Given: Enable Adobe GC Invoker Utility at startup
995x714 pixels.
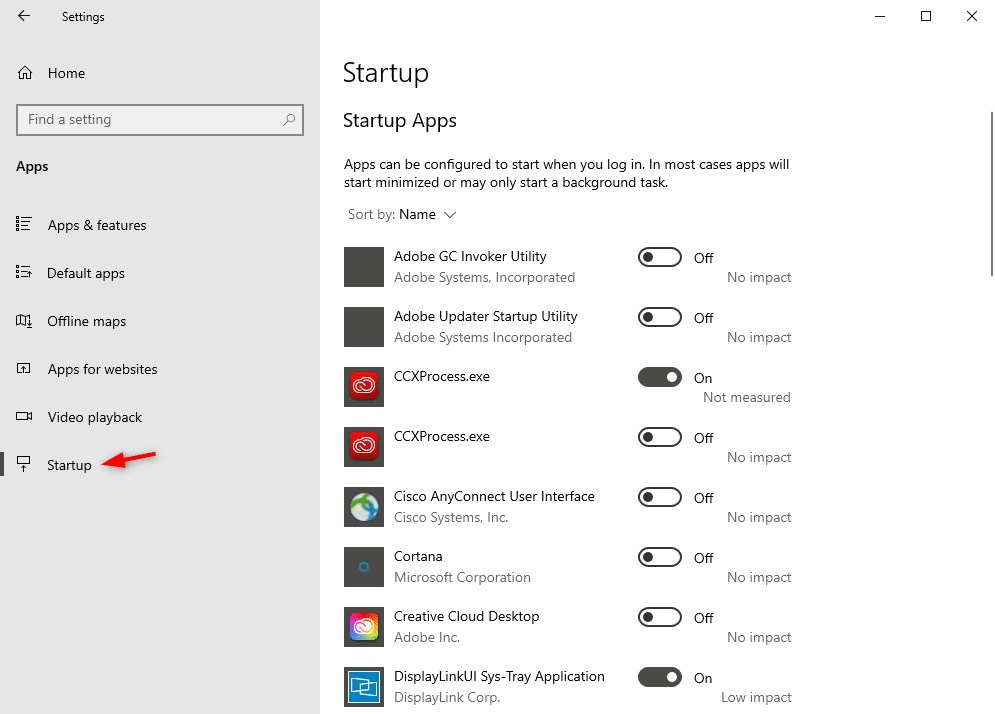Looking at the screenshot, I should coord(659,257).
